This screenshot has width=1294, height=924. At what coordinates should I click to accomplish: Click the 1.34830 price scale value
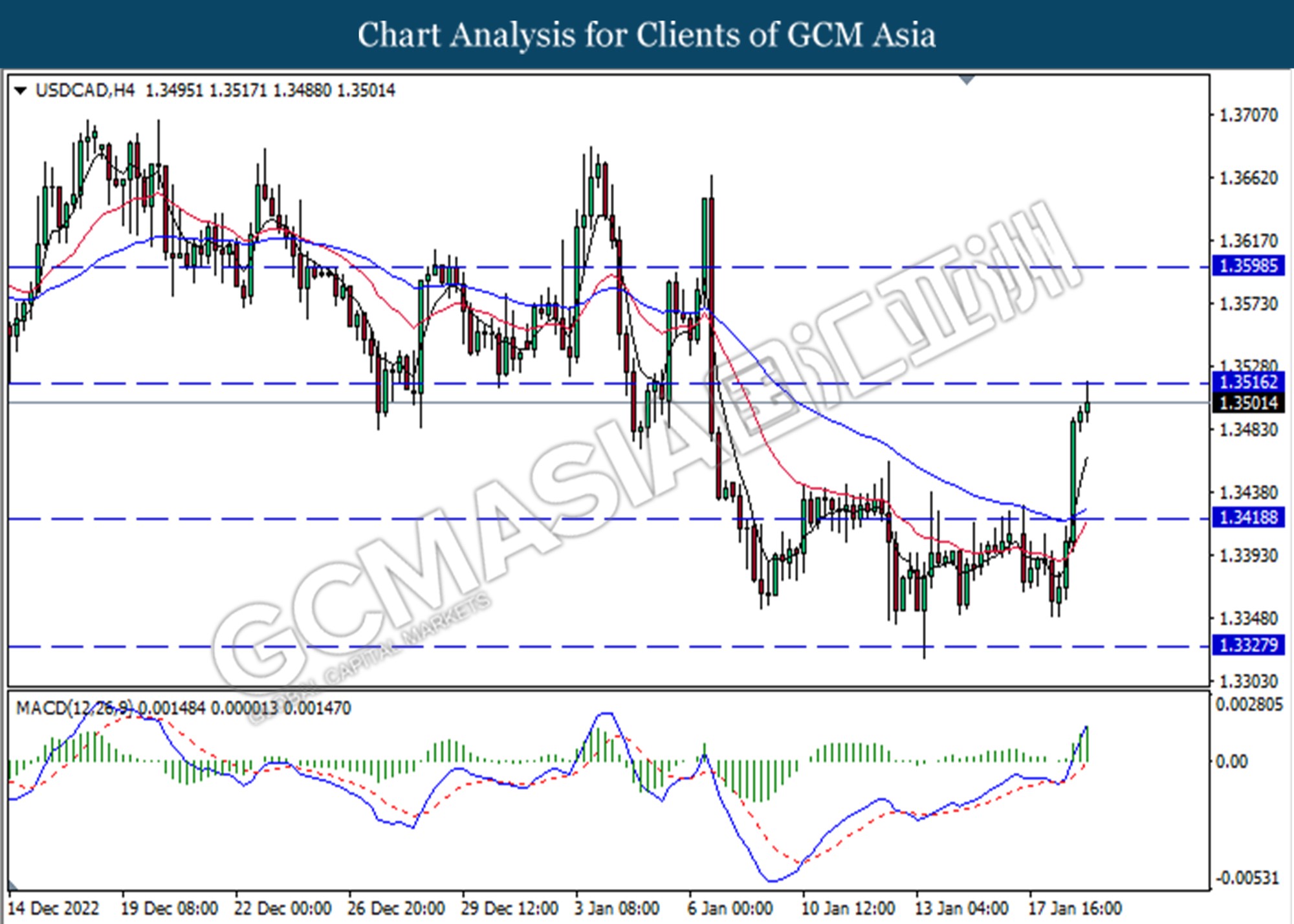1249,430
